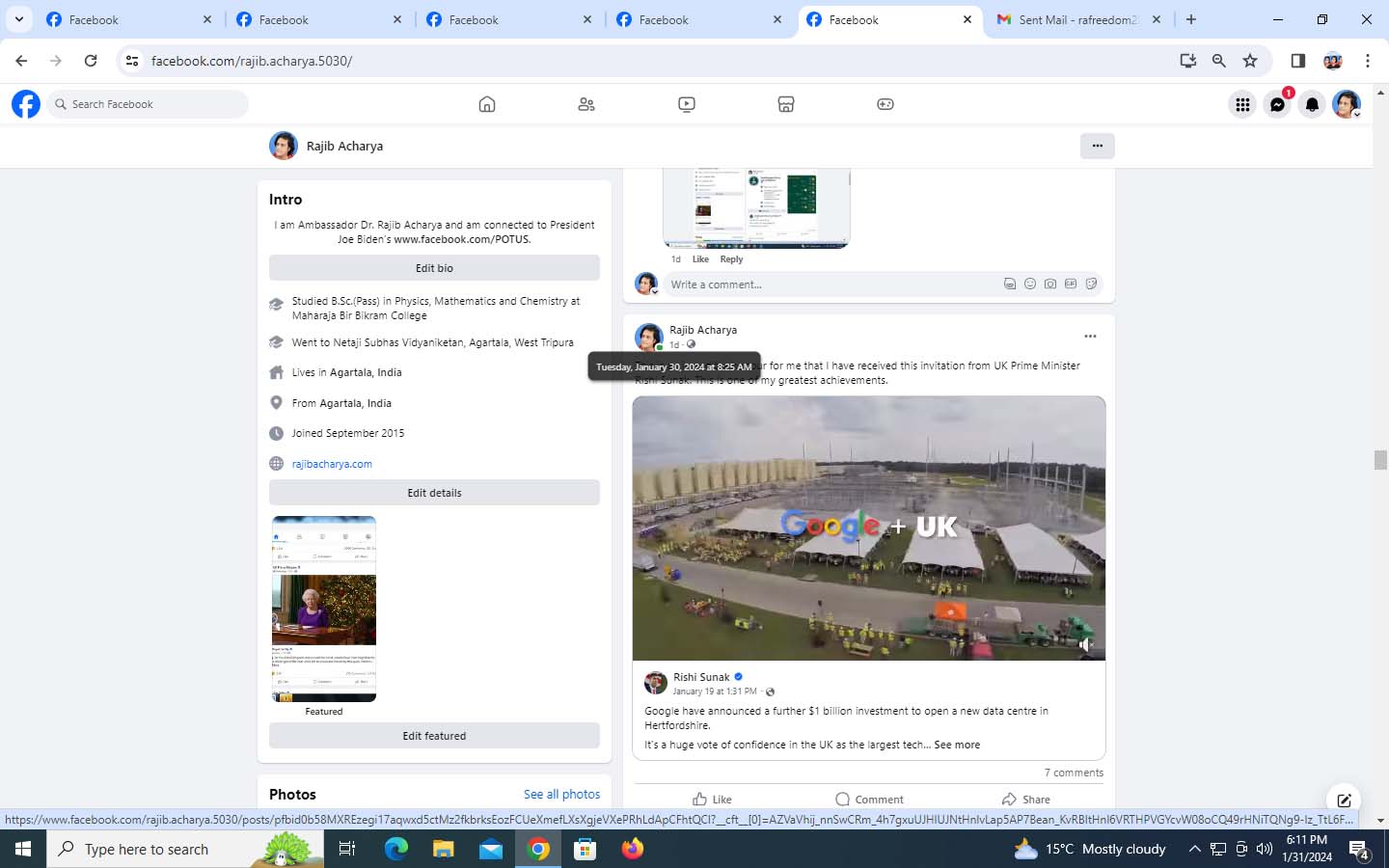Like the Rishi Sunak shared post
Screen dimensions: 1389x868
pos(712,800)
